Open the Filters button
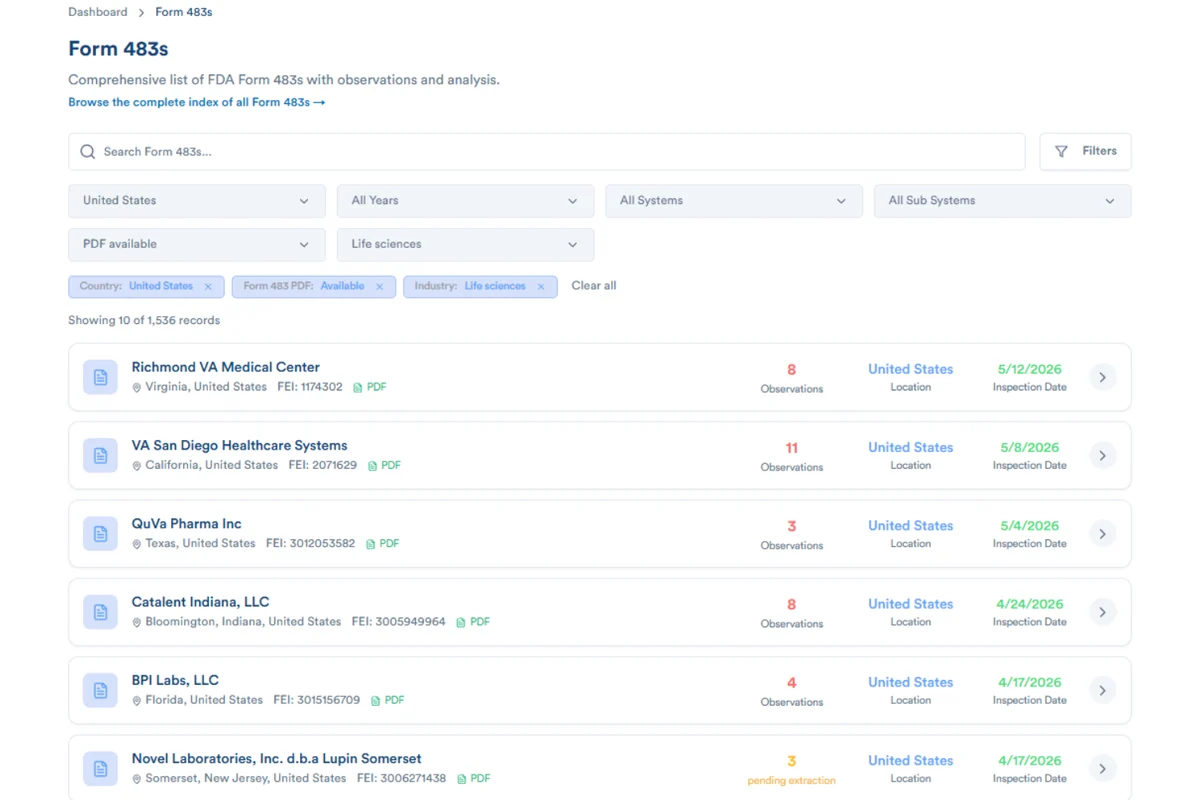This screenshot has width=1200, height=800. (x=1085, y=151)
